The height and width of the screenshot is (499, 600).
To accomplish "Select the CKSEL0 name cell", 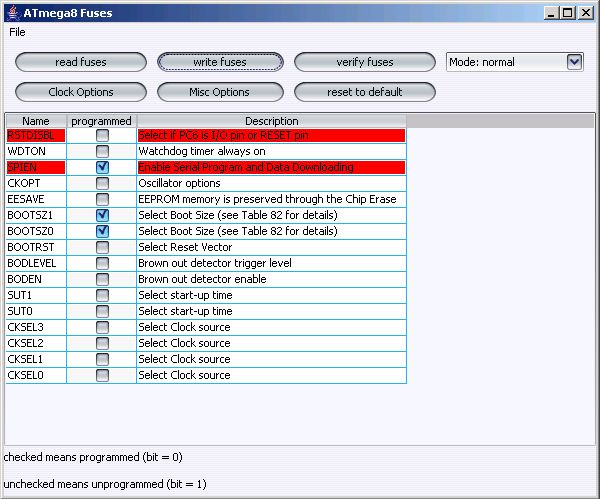I will pos(36,375).
